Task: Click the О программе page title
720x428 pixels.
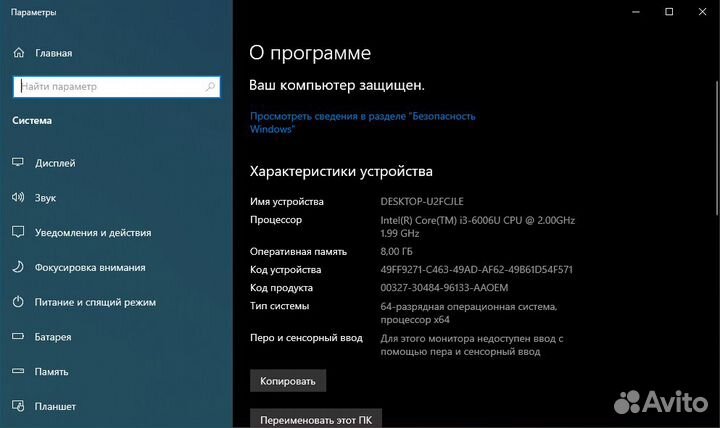Action: tap(310, 53)
